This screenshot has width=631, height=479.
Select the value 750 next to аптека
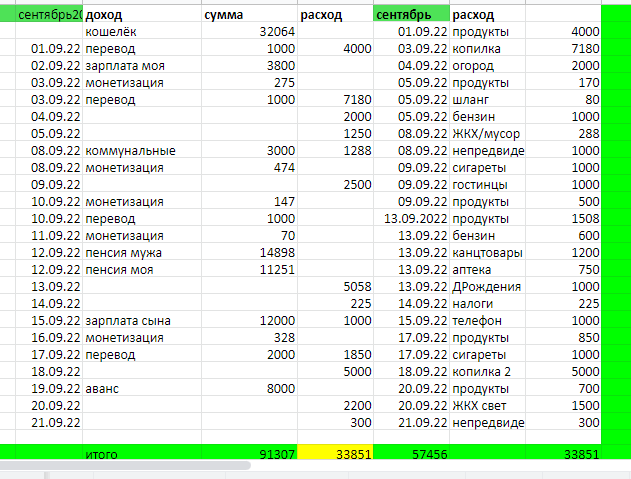[563, 270]
